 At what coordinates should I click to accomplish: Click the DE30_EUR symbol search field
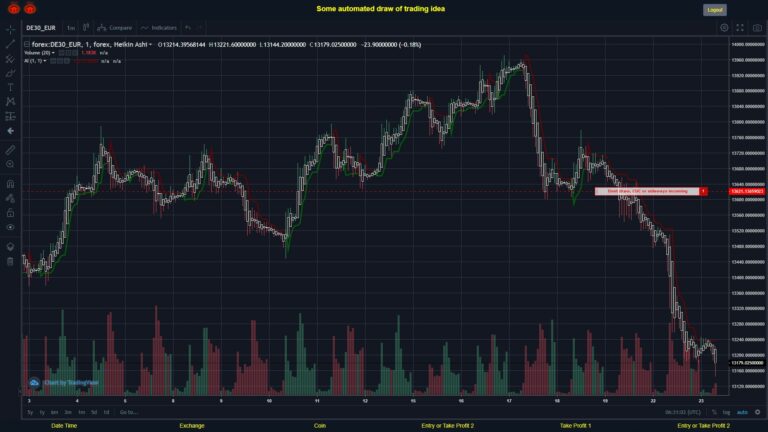[41, 28]
